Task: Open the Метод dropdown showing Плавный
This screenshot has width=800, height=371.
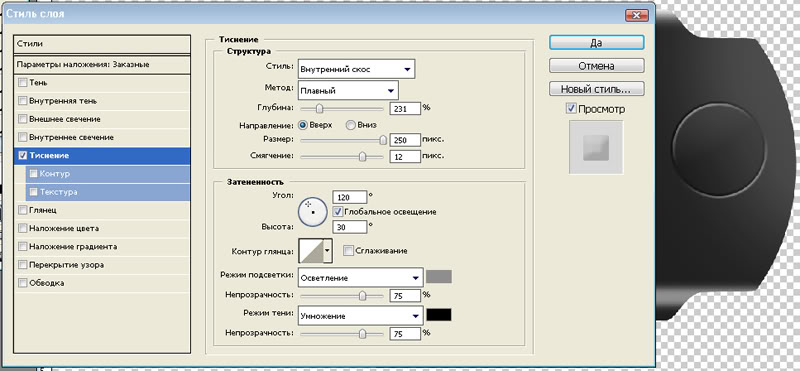Action: click(348, 91)
